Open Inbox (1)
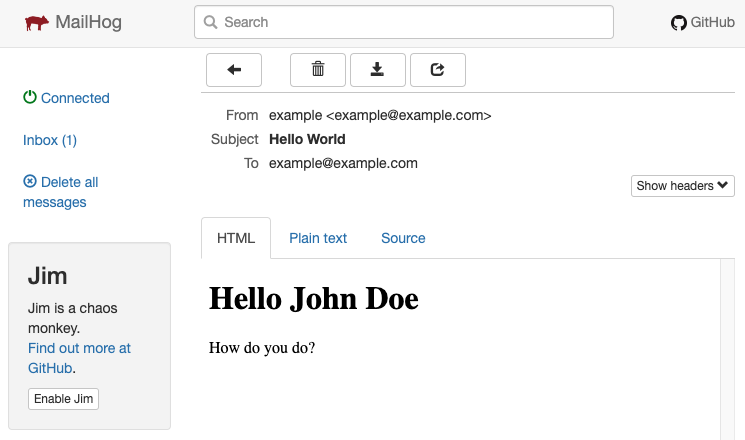 tap(50, 140)
